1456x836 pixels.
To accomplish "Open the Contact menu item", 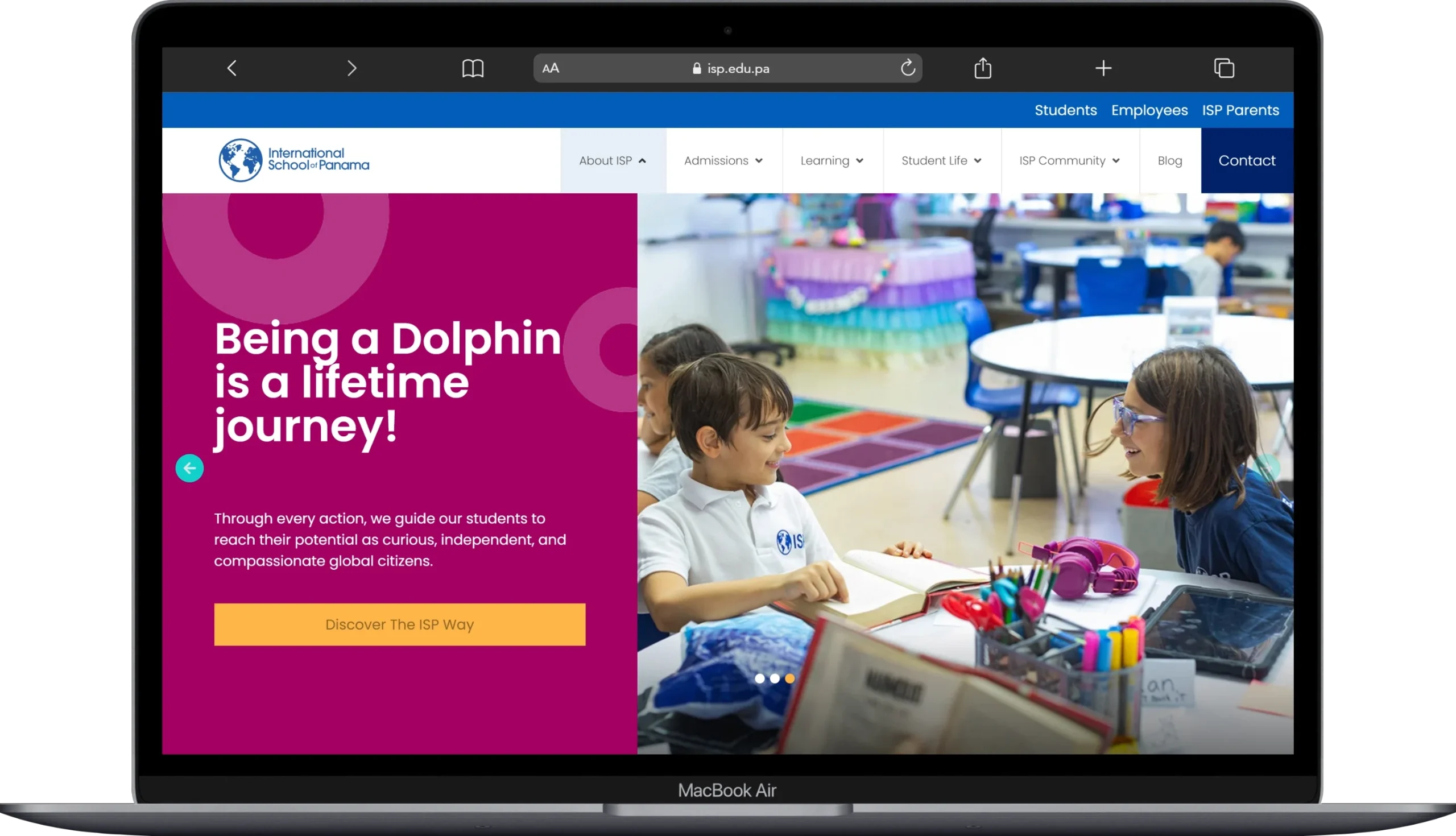I will click(1247, 161).
